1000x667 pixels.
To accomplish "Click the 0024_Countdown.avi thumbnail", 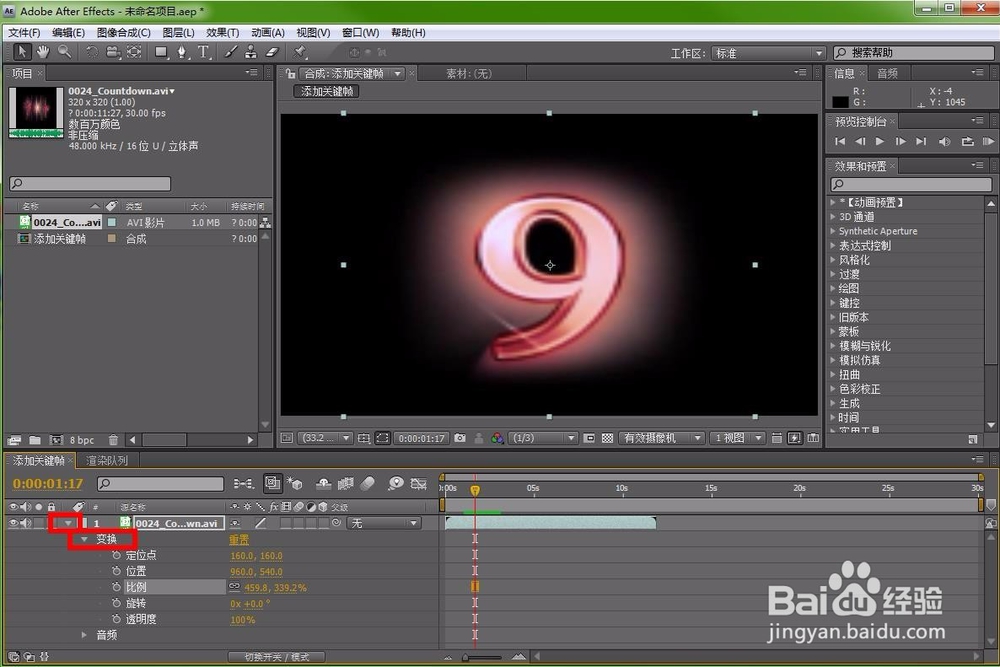I will pyautogui.click(x=36, y=112).
